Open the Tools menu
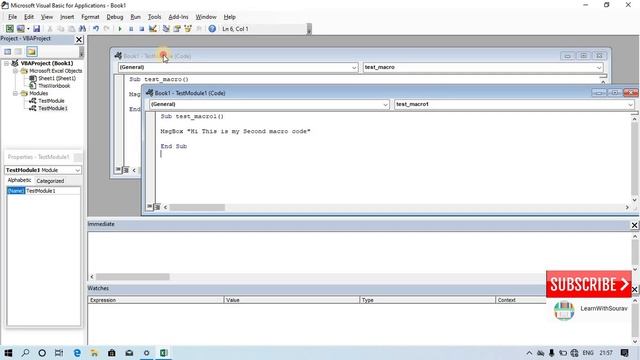The height and width of the screenshot is (360, 640). click(x=154, y=17)
